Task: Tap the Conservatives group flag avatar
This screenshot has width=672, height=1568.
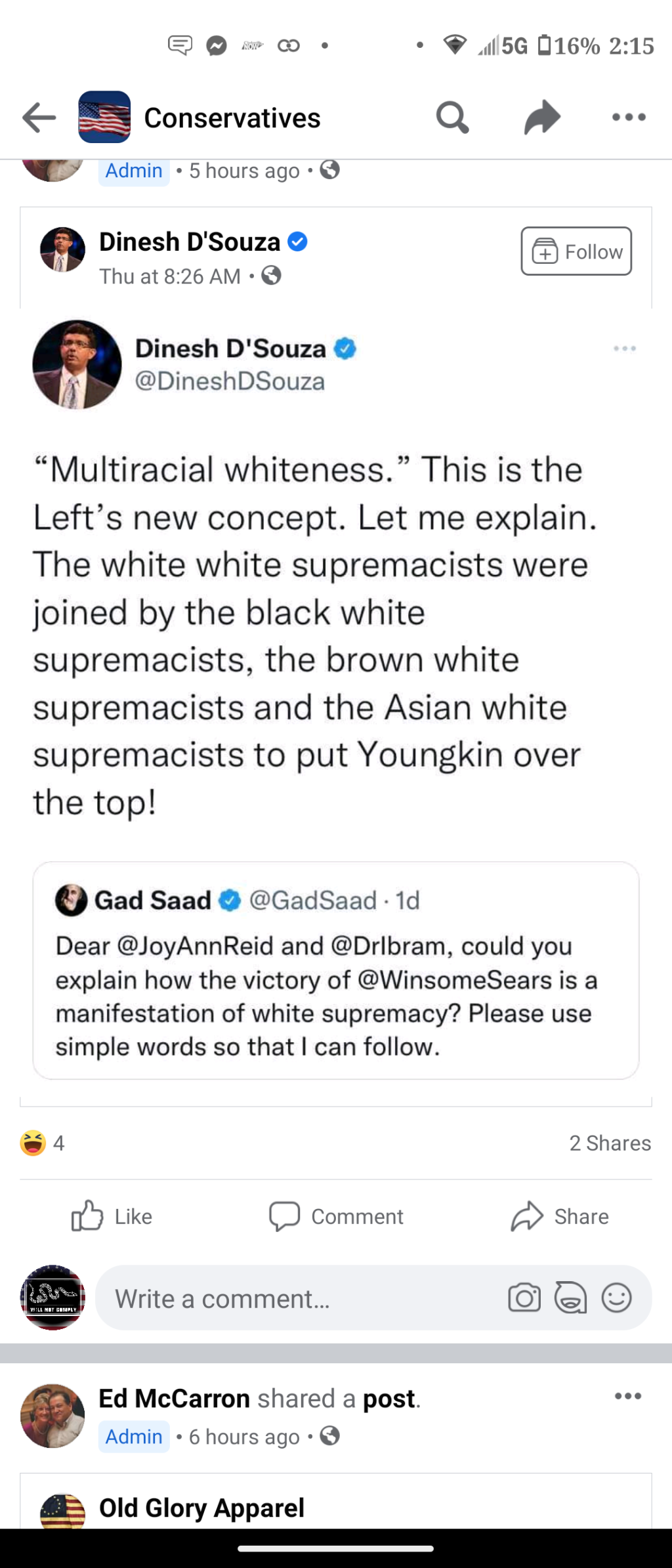Action: tap(104, 117)
